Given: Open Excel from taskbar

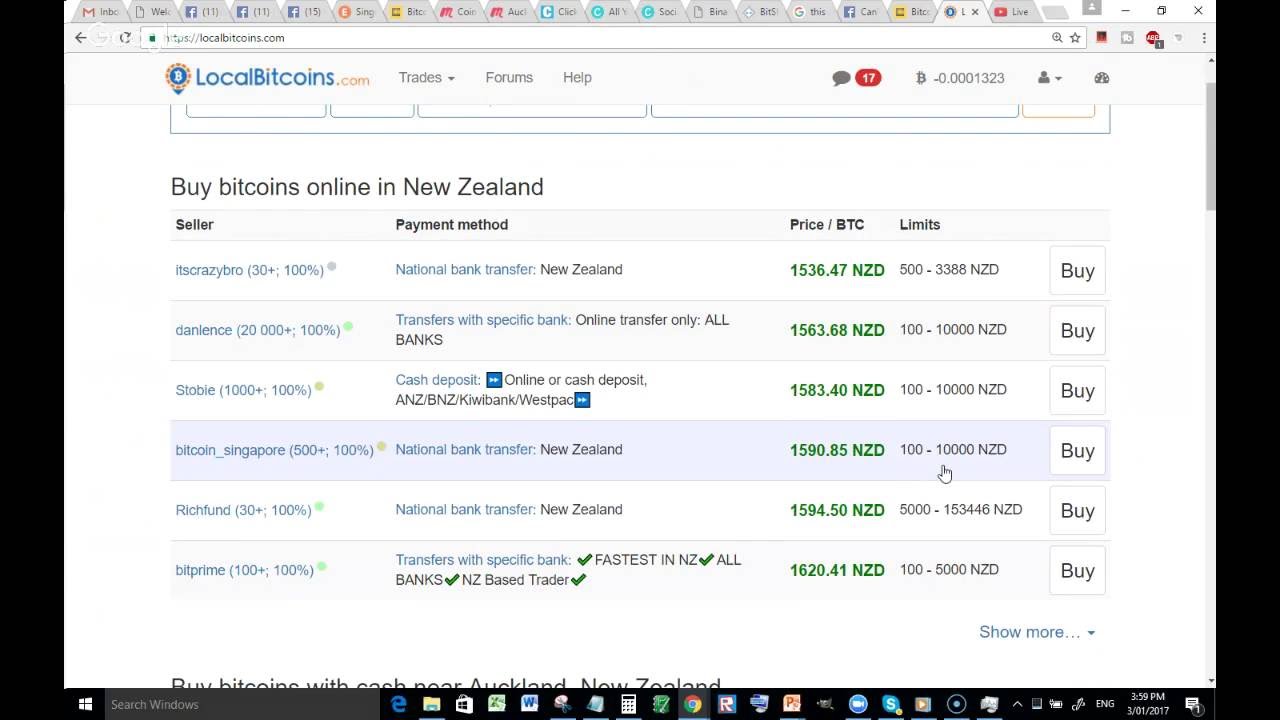Looking at the screenshot, I should pyautogui.click(x=497, y=704).
